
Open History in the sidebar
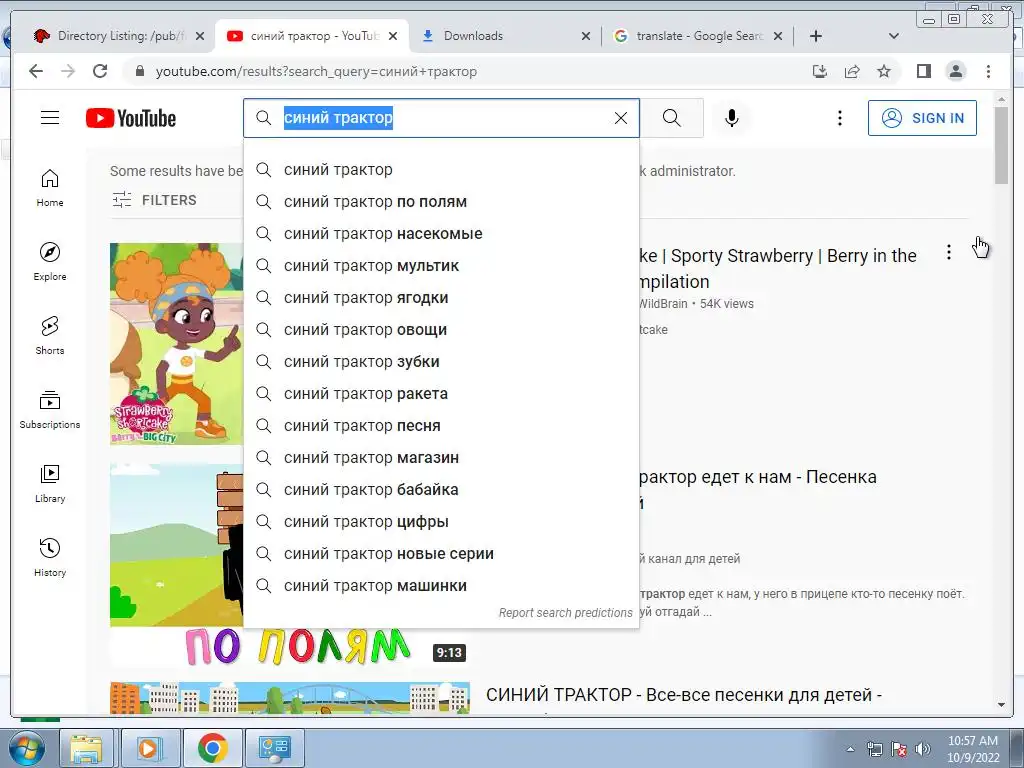(50, 557)
